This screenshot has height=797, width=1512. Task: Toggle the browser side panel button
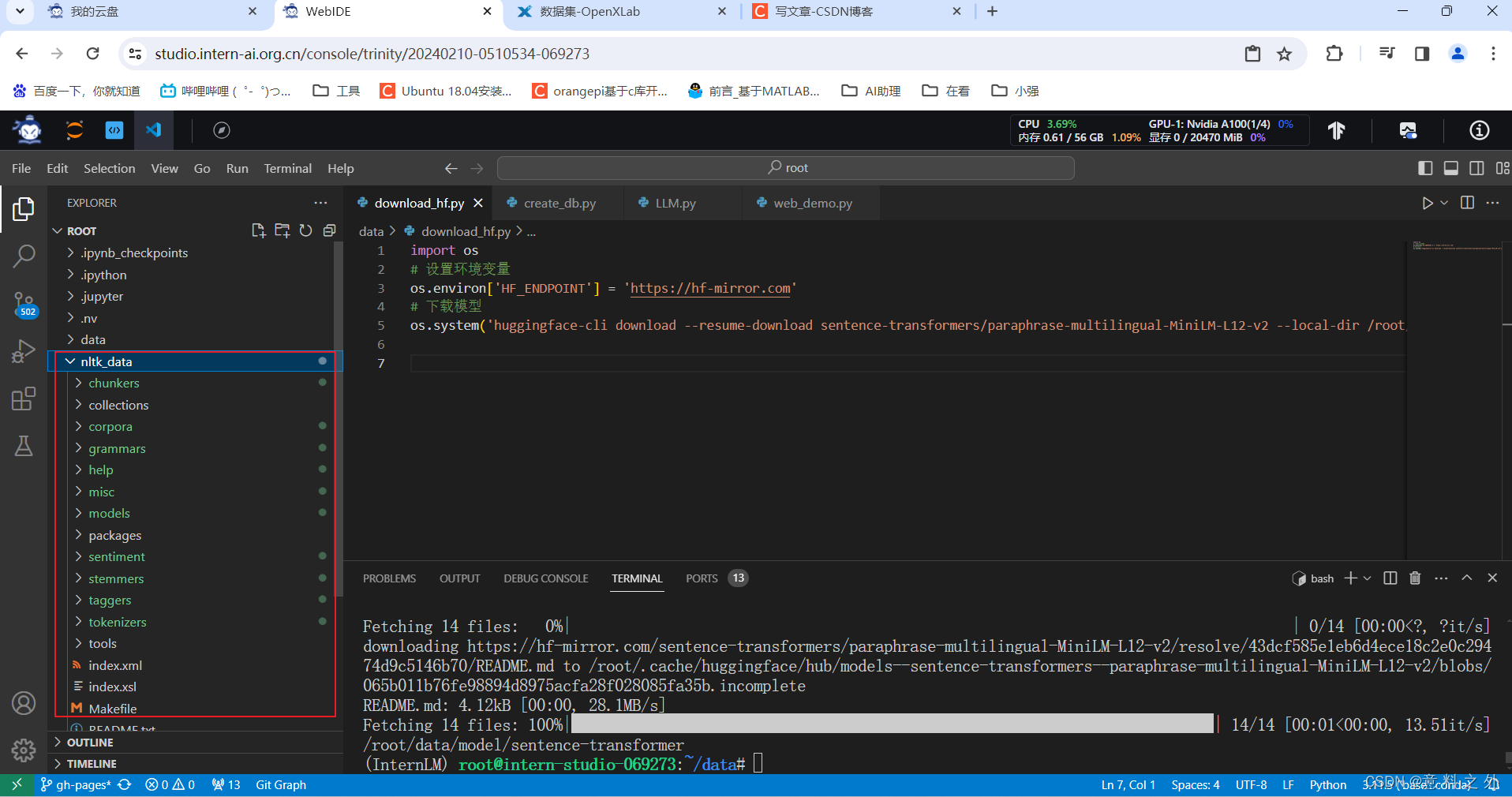[1422, 54]
